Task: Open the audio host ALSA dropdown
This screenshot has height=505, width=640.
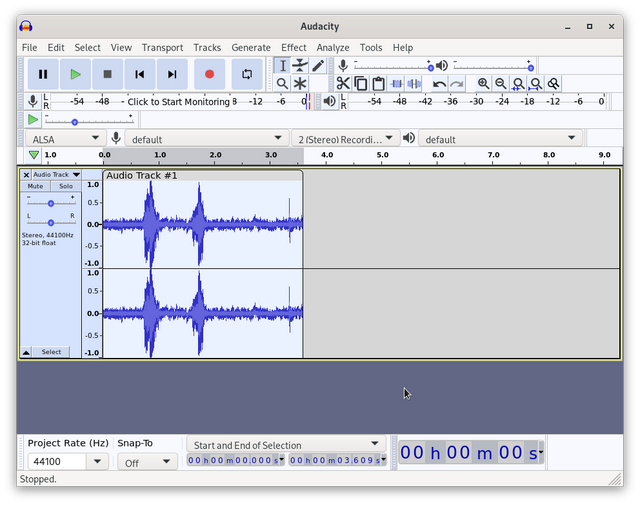Action: (x=66, y=139)
